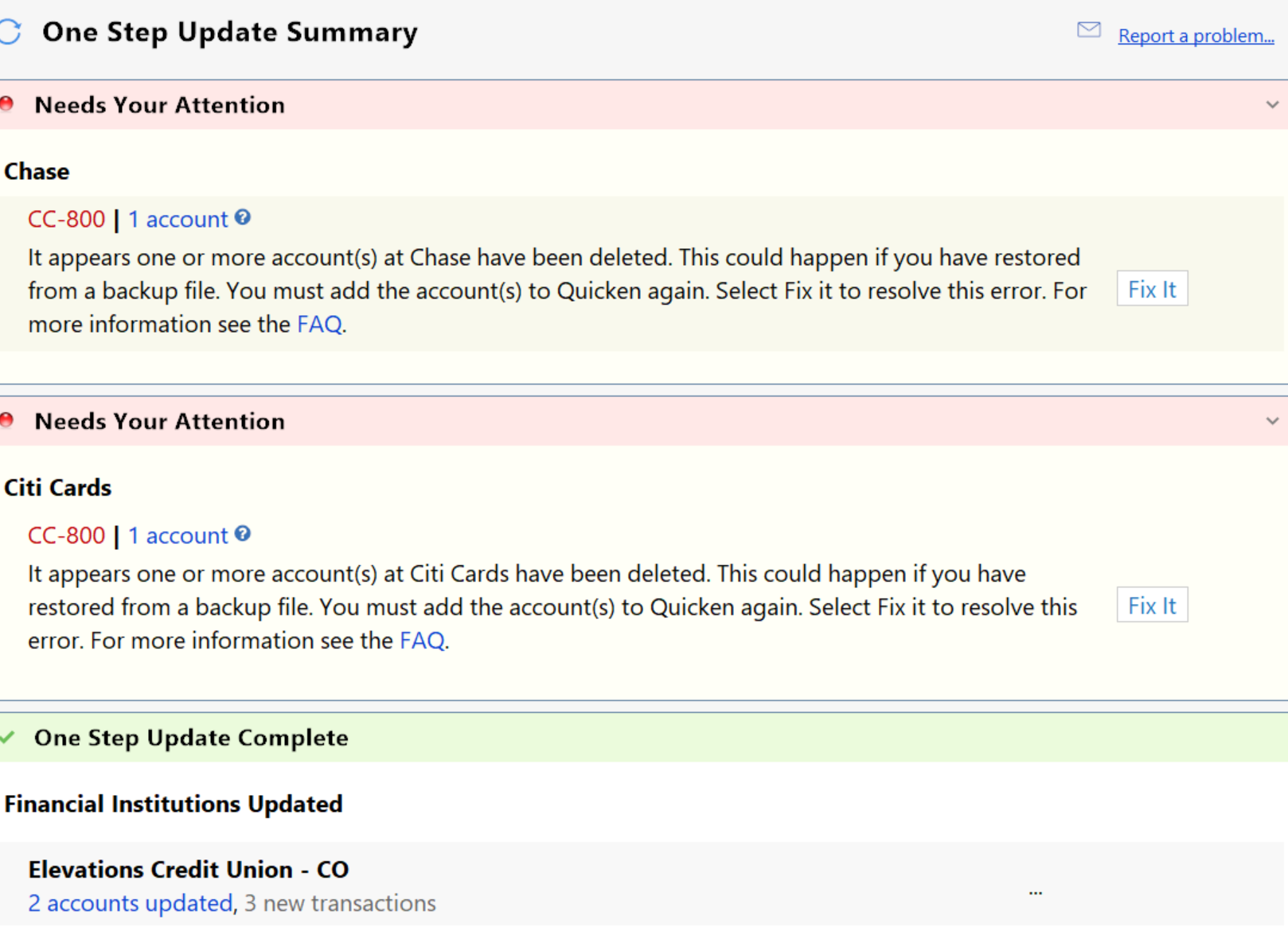Screen dimensions: 1288x943
Task: Open the 2 accounts updated link
Action: 131,903
